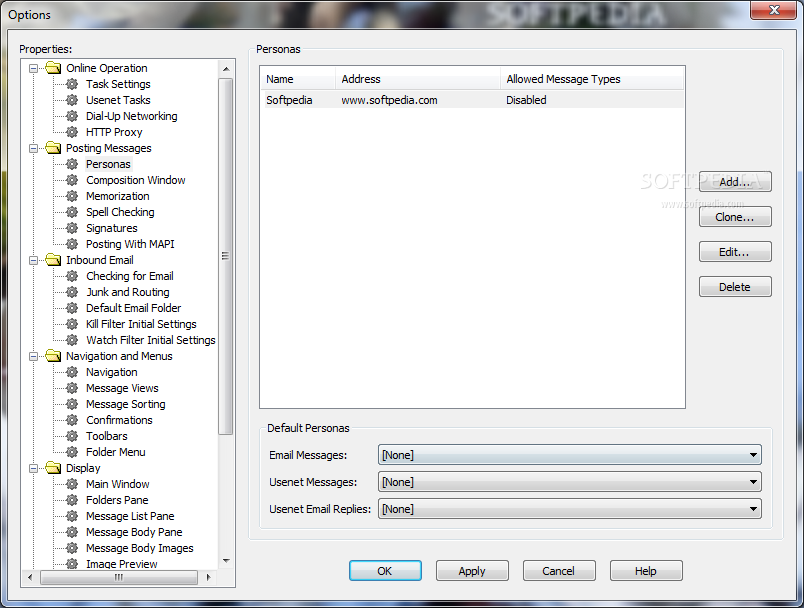Delete the selected persona

[x=735, y=287]
